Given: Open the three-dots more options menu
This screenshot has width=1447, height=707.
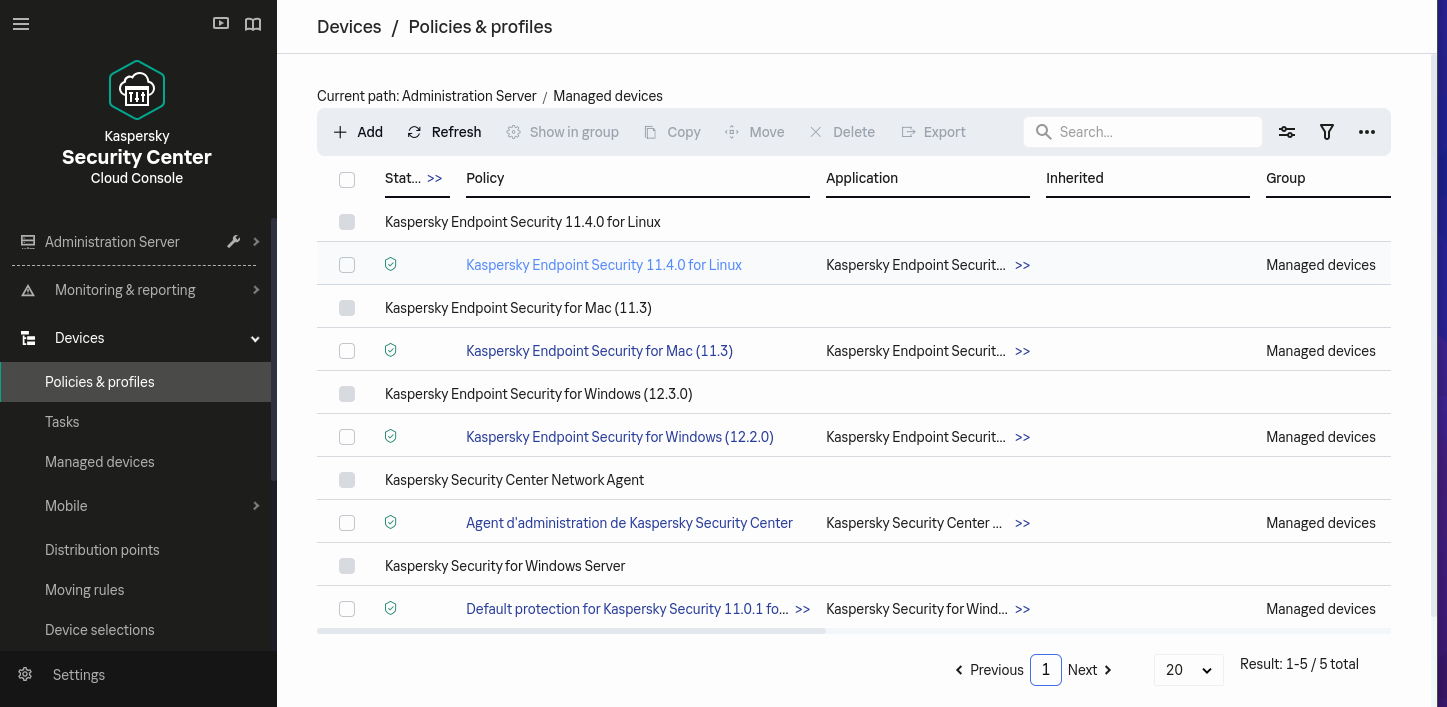Looking at the screenshot, I should point(1367,132).
